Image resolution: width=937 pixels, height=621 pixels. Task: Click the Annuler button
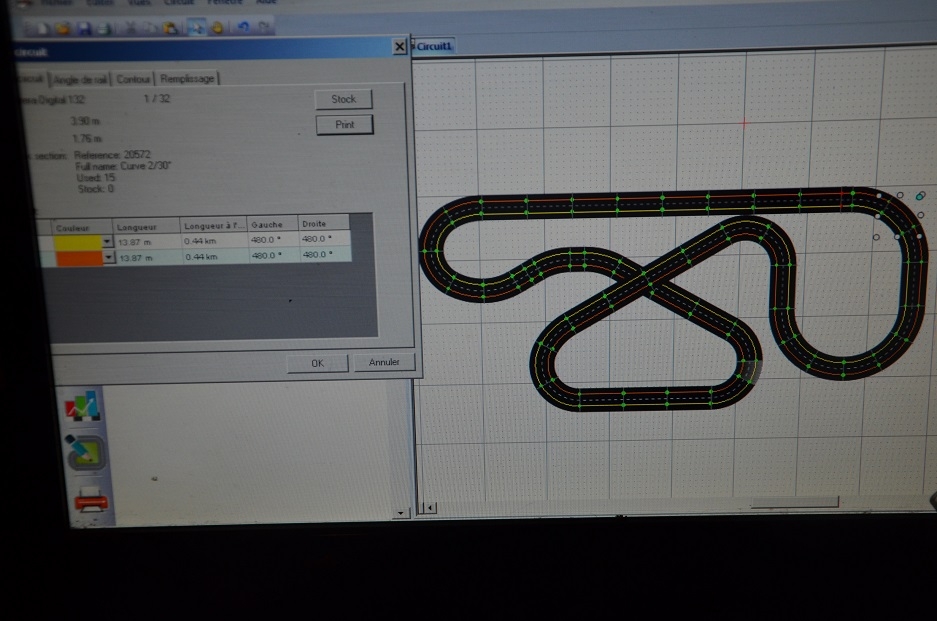[x=384, y=362]
